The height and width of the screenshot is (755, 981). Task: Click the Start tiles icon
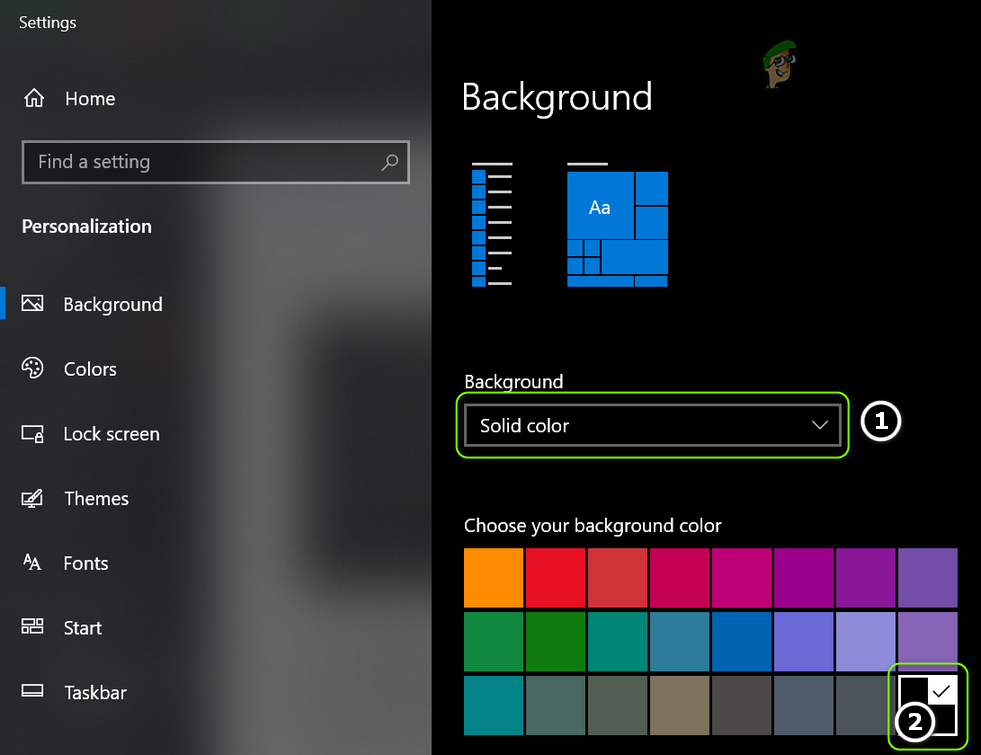(33, 628)
